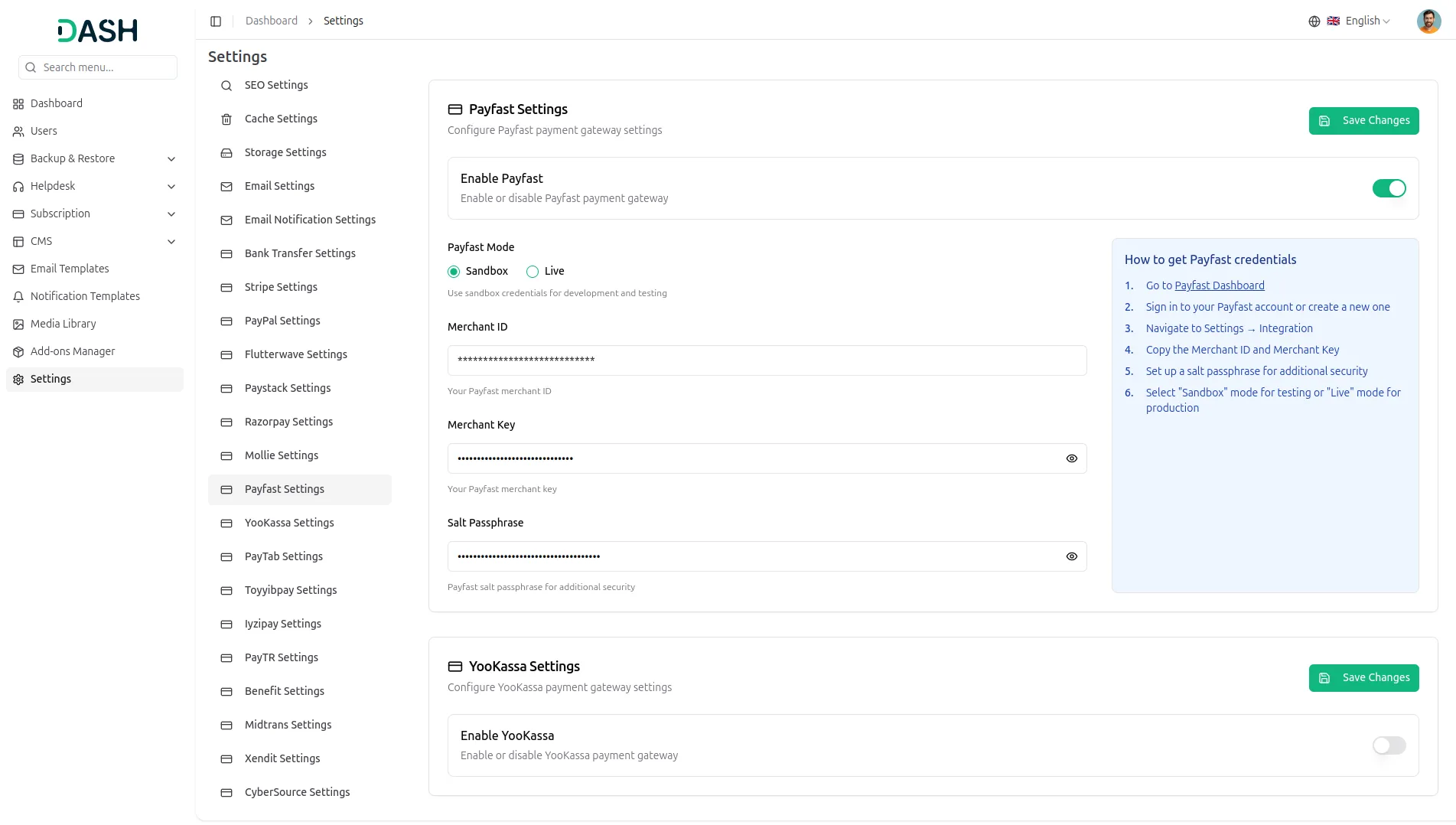The height and width of the screenshot is (825, 1456).
Task: Click the Add-ons Manager box icon
Action: pos(18,352)
